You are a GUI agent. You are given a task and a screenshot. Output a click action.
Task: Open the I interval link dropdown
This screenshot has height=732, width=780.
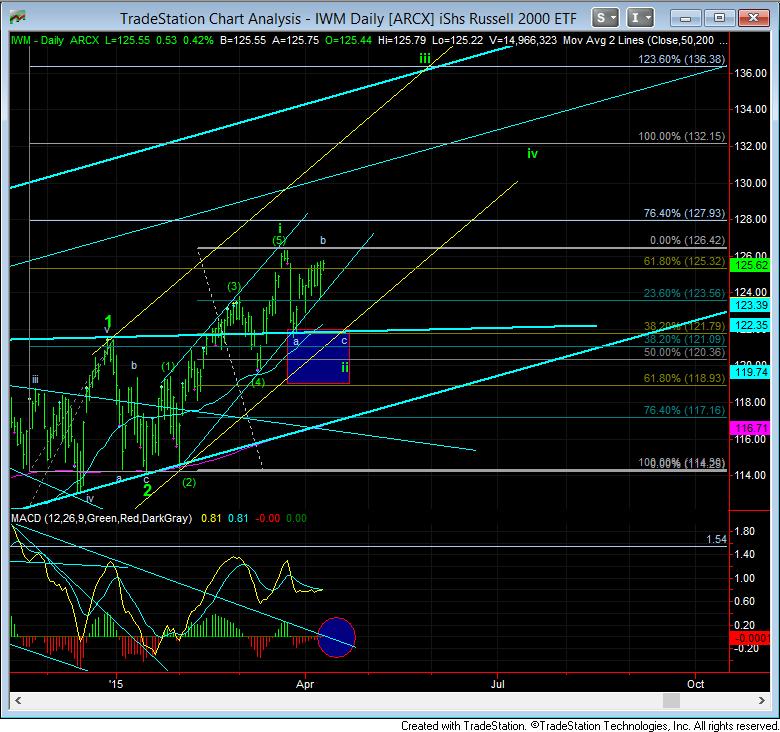point(640,18)
